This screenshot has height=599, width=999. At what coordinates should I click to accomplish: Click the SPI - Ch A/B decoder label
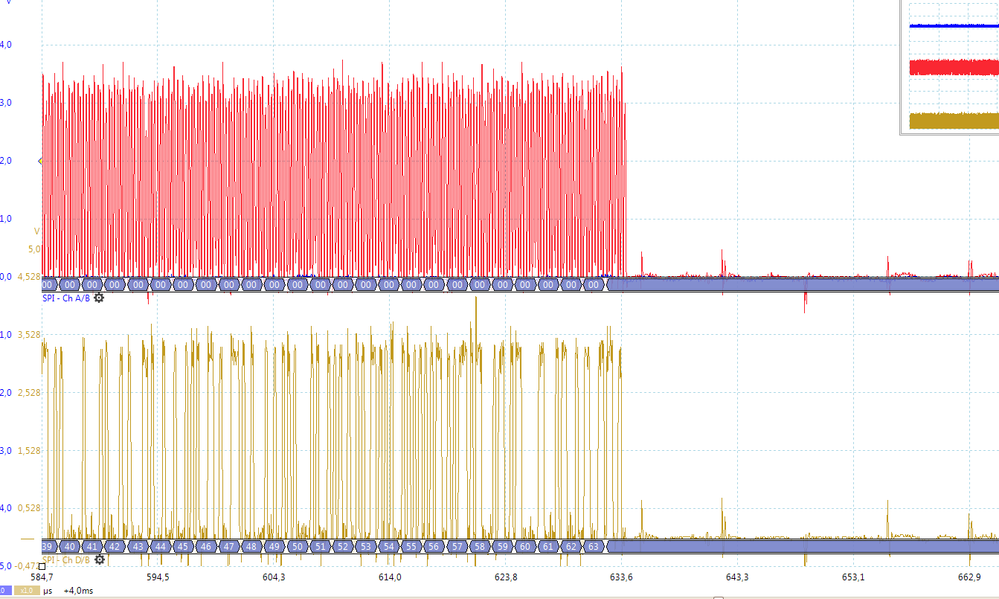66,298
